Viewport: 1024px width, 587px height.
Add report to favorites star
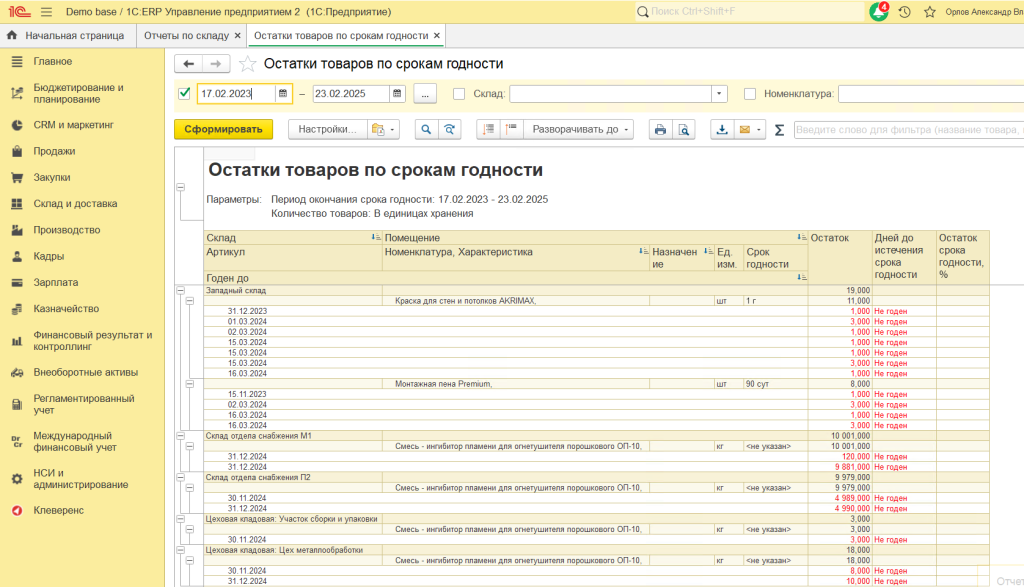click(248, 63)
